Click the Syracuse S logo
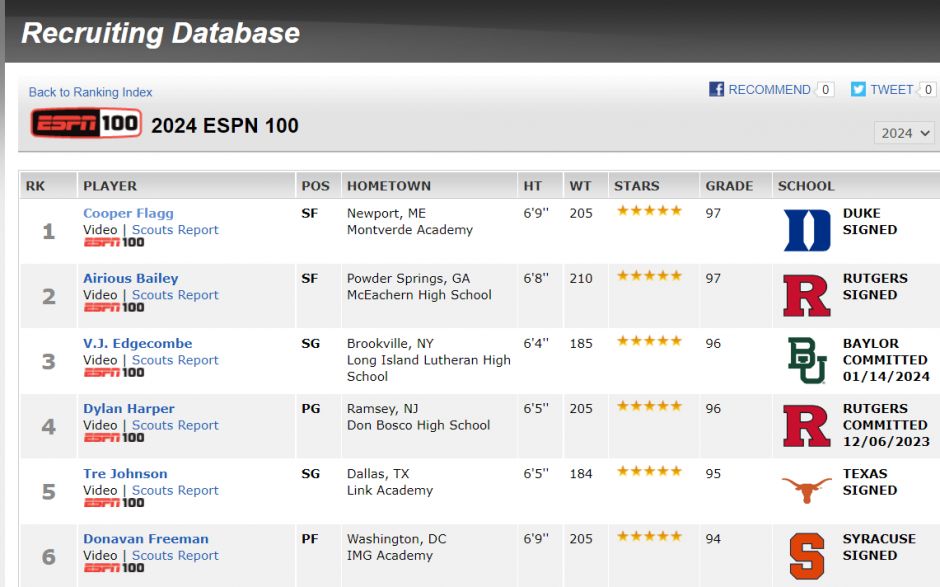 [x=807, y=556]
